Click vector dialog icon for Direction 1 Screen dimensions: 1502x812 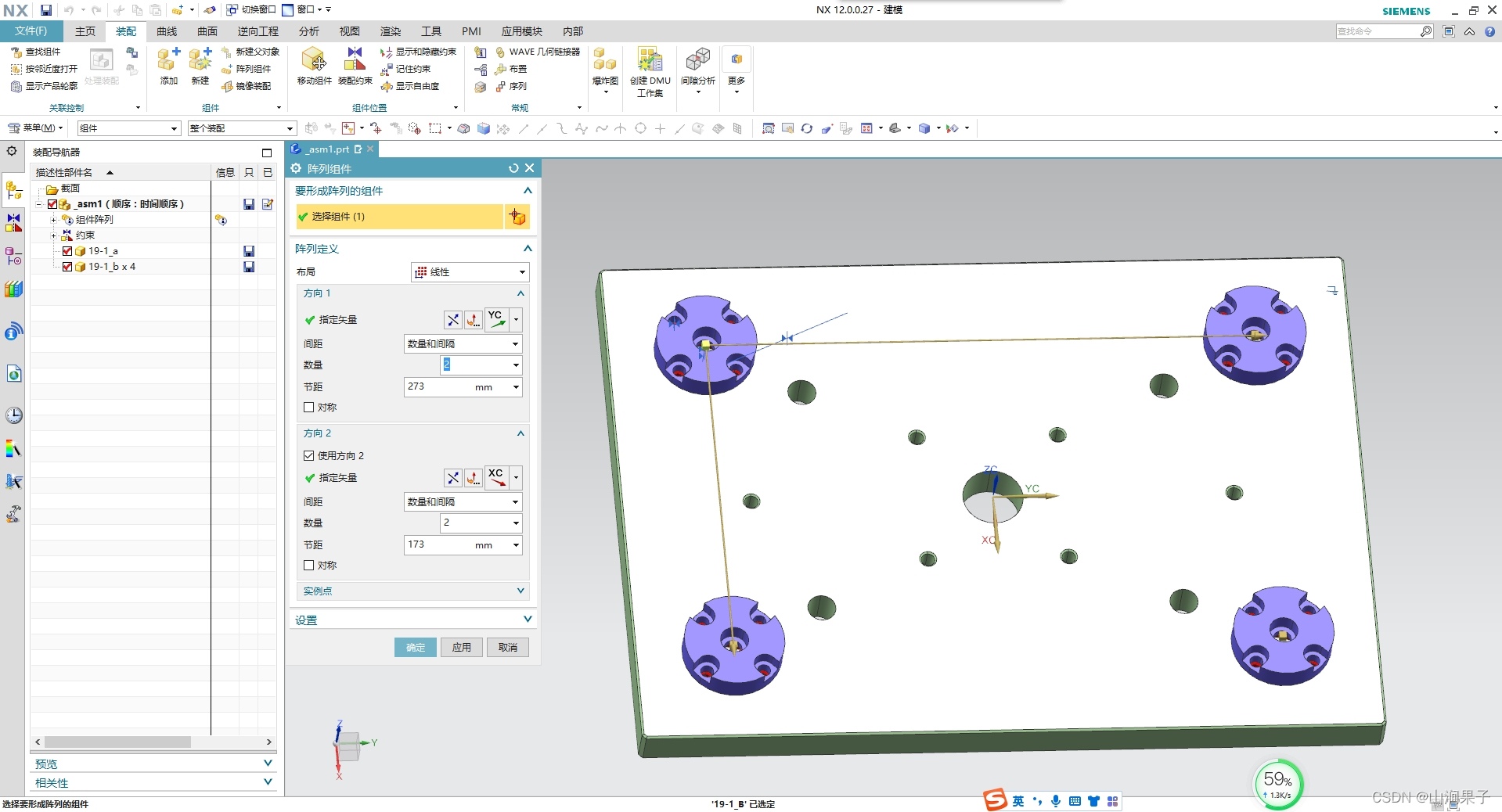(x=474, y=319)
